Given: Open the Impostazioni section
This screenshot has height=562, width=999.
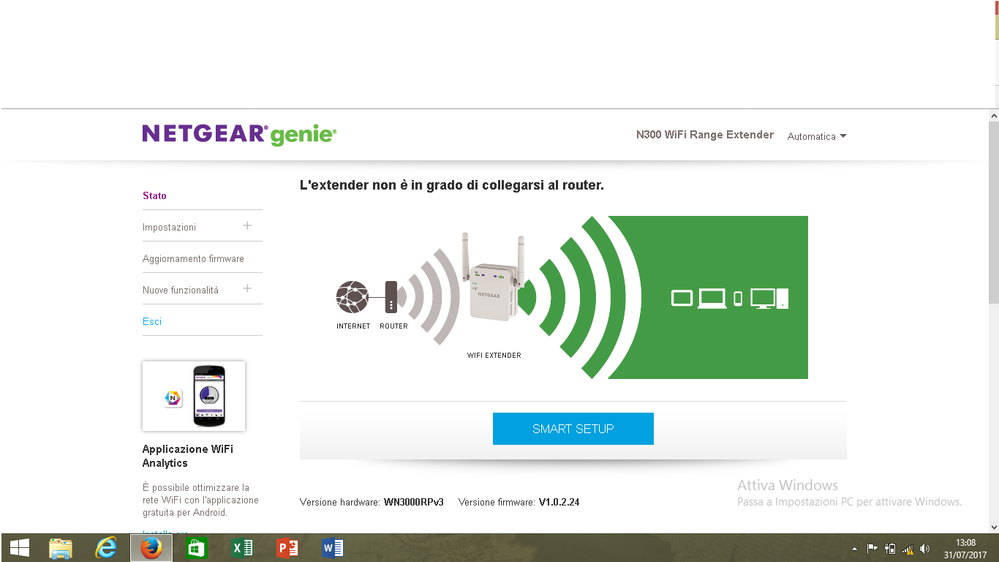Looking at the screenshot, I should [x=169, y=227].
